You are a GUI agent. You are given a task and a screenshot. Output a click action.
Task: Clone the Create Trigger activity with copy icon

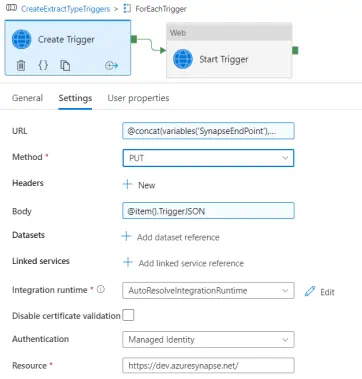coord(65,65)
